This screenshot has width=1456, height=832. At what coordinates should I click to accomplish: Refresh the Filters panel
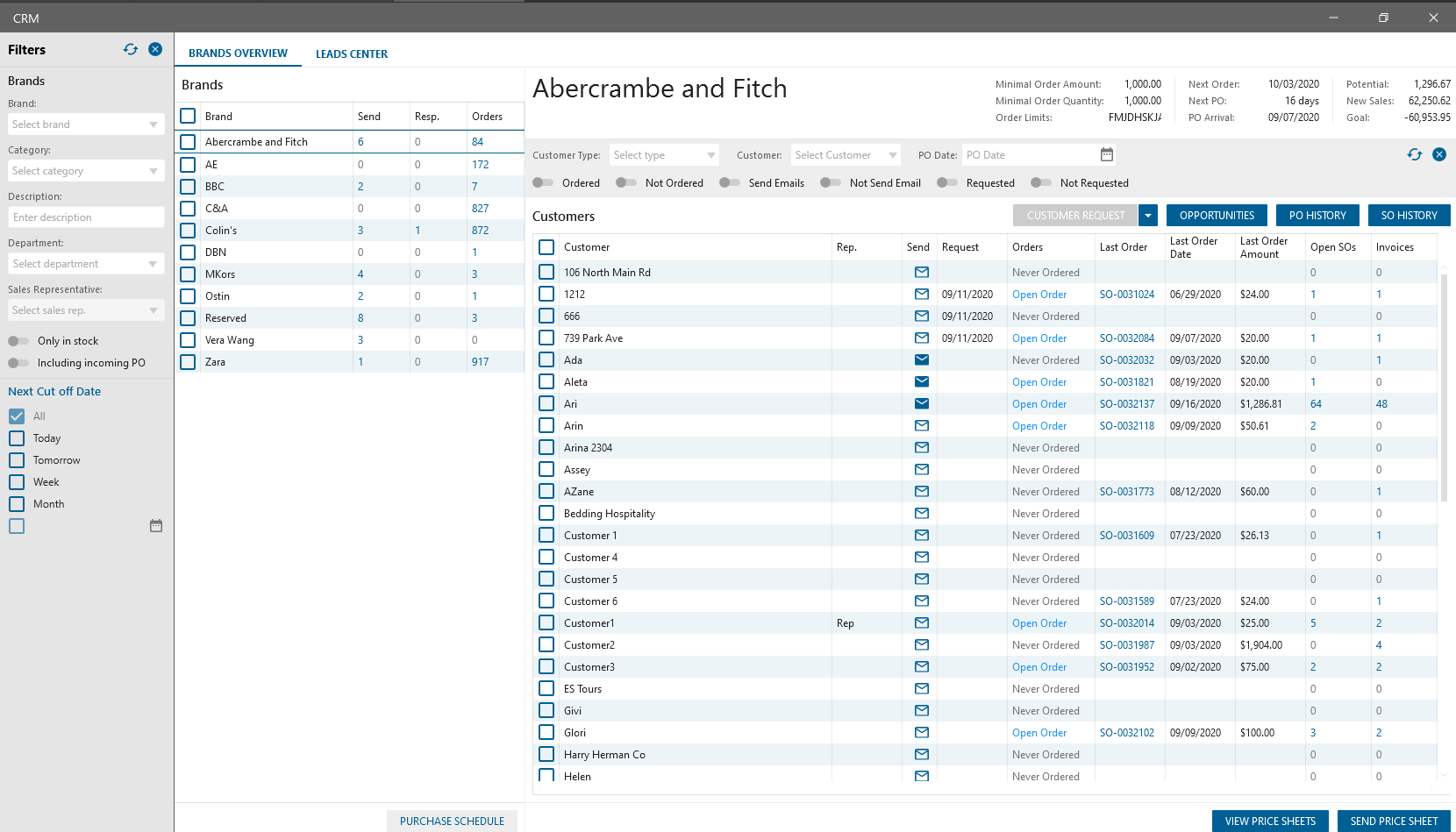point(131,49)
